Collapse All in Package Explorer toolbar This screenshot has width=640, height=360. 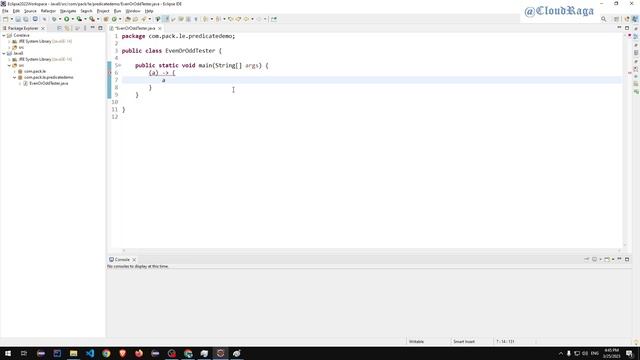pos(60,28)
